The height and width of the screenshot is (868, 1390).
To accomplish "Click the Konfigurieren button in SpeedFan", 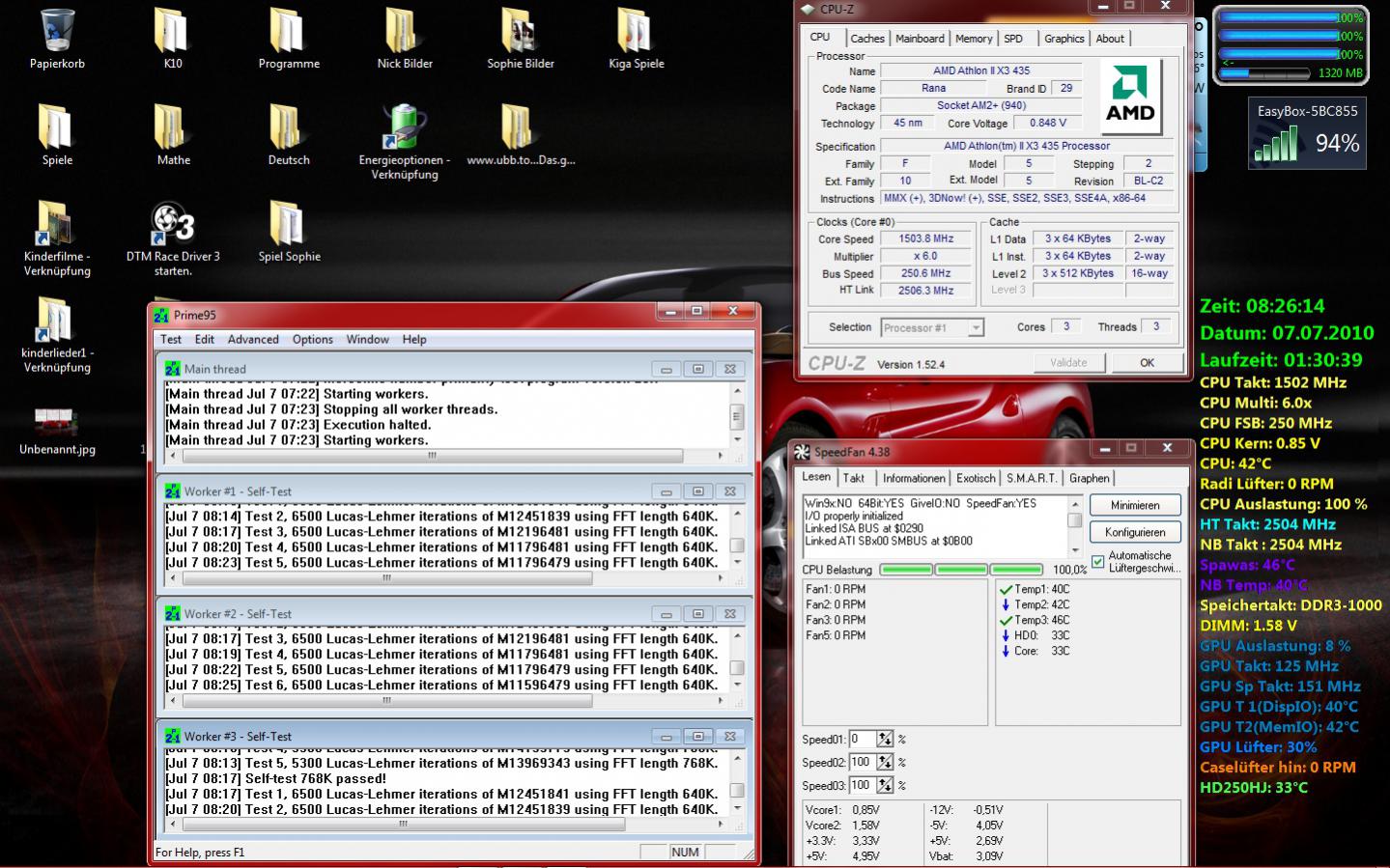I will [1135, 532].
